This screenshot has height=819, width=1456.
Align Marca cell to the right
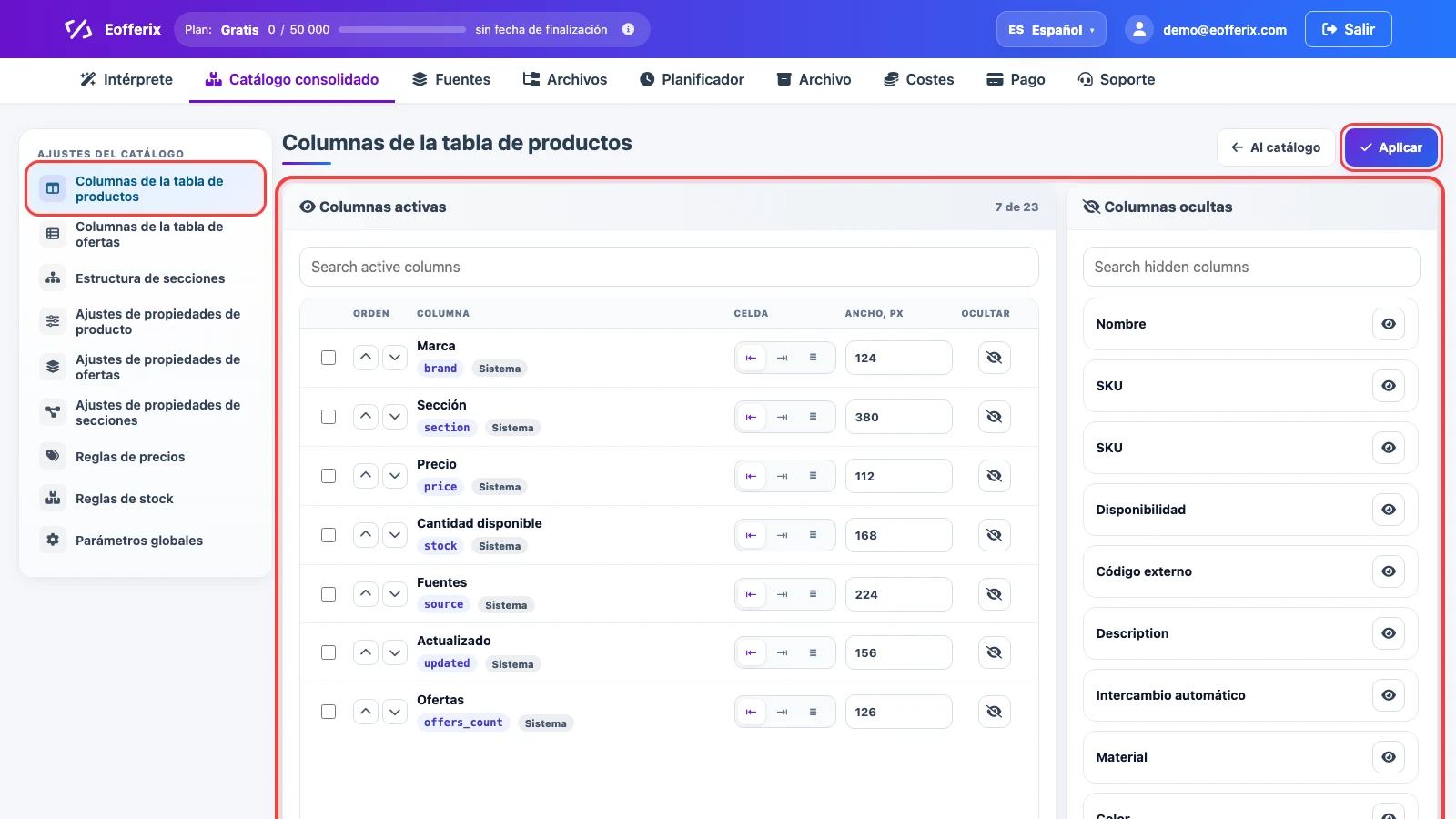[x=782, y=358]
